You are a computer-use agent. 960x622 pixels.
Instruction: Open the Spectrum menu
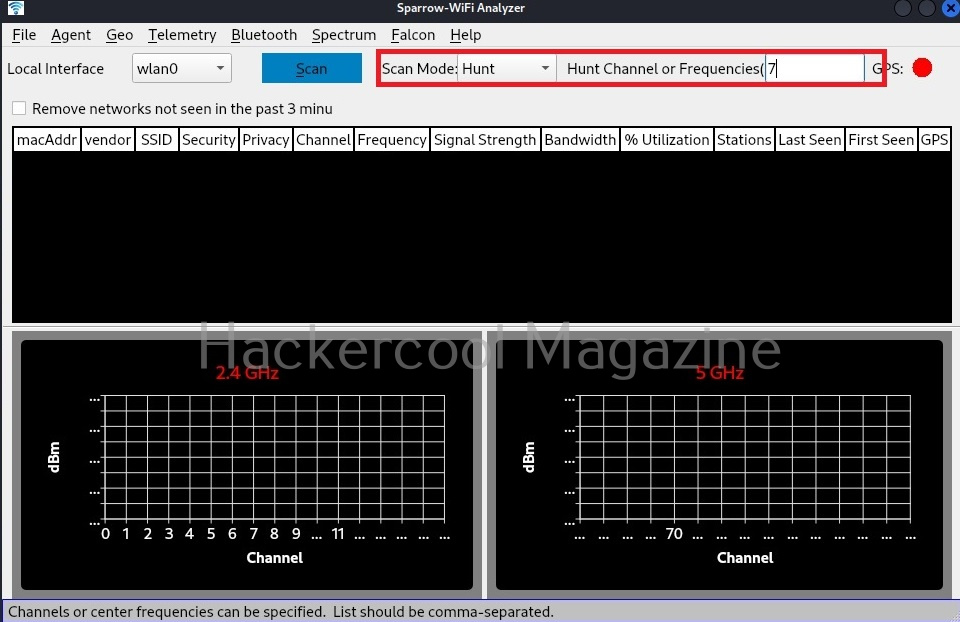coord(344,35)
